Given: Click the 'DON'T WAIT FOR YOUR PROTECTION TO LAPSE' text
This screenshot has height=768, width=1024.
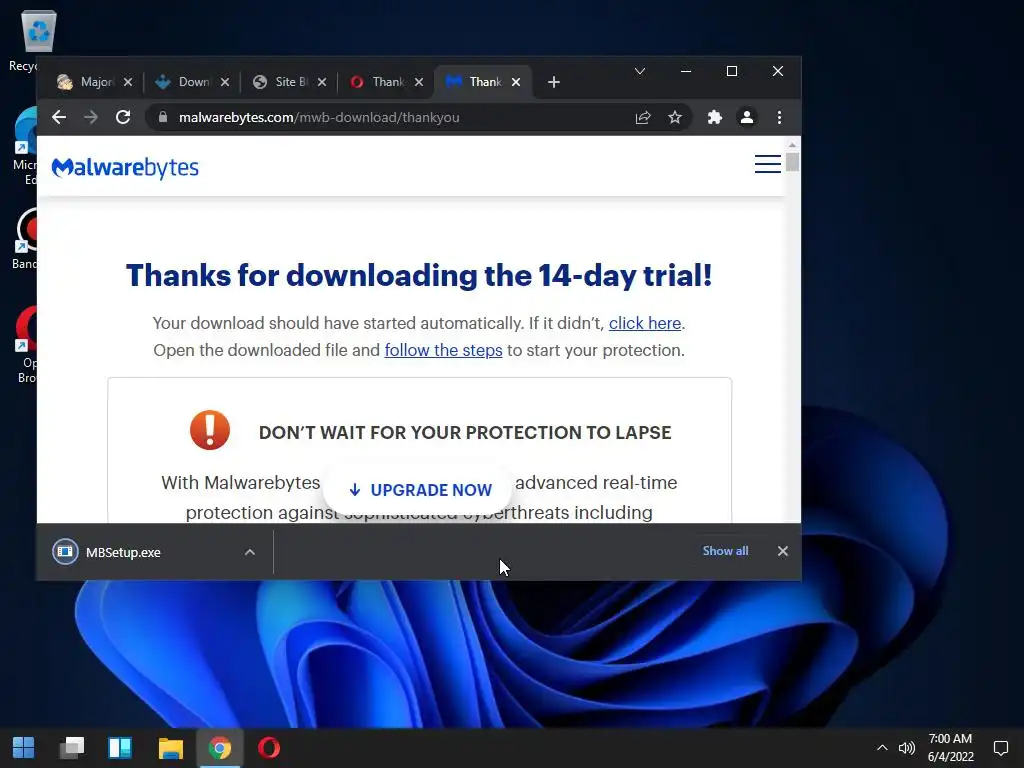Looking at the screenshot, I should coord(465,432).
